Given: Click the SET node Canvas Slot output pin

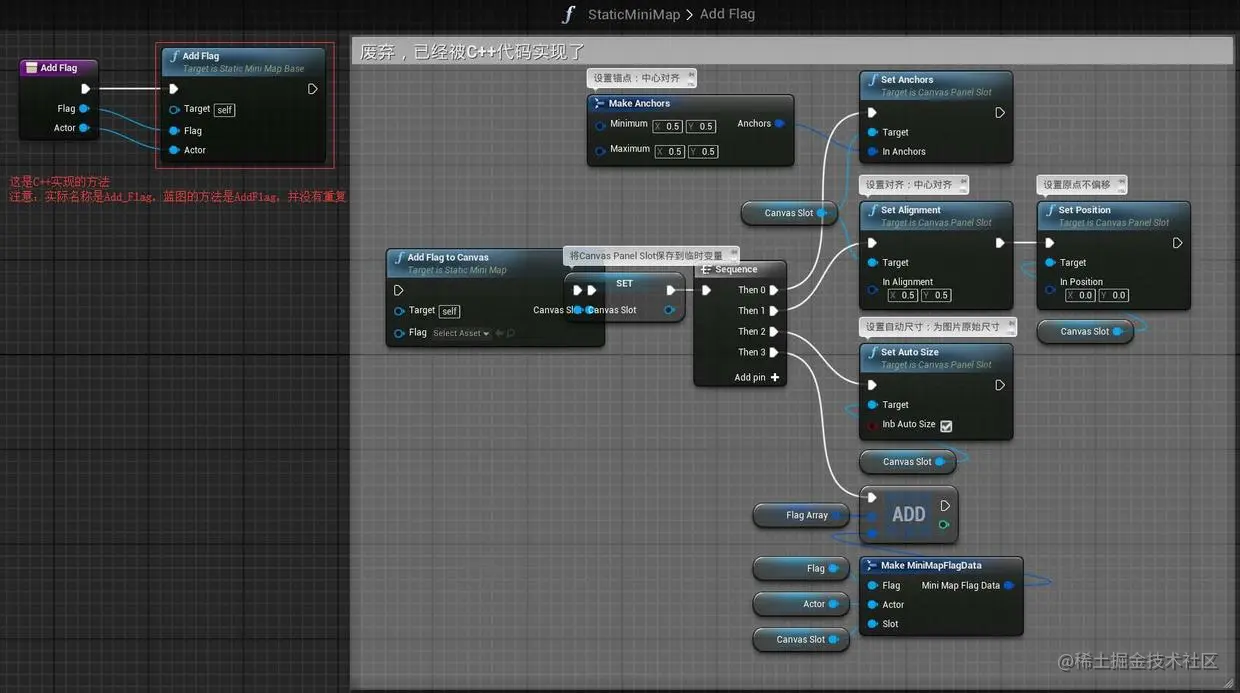Looking at the screenshot, I should tap(669, 310).
